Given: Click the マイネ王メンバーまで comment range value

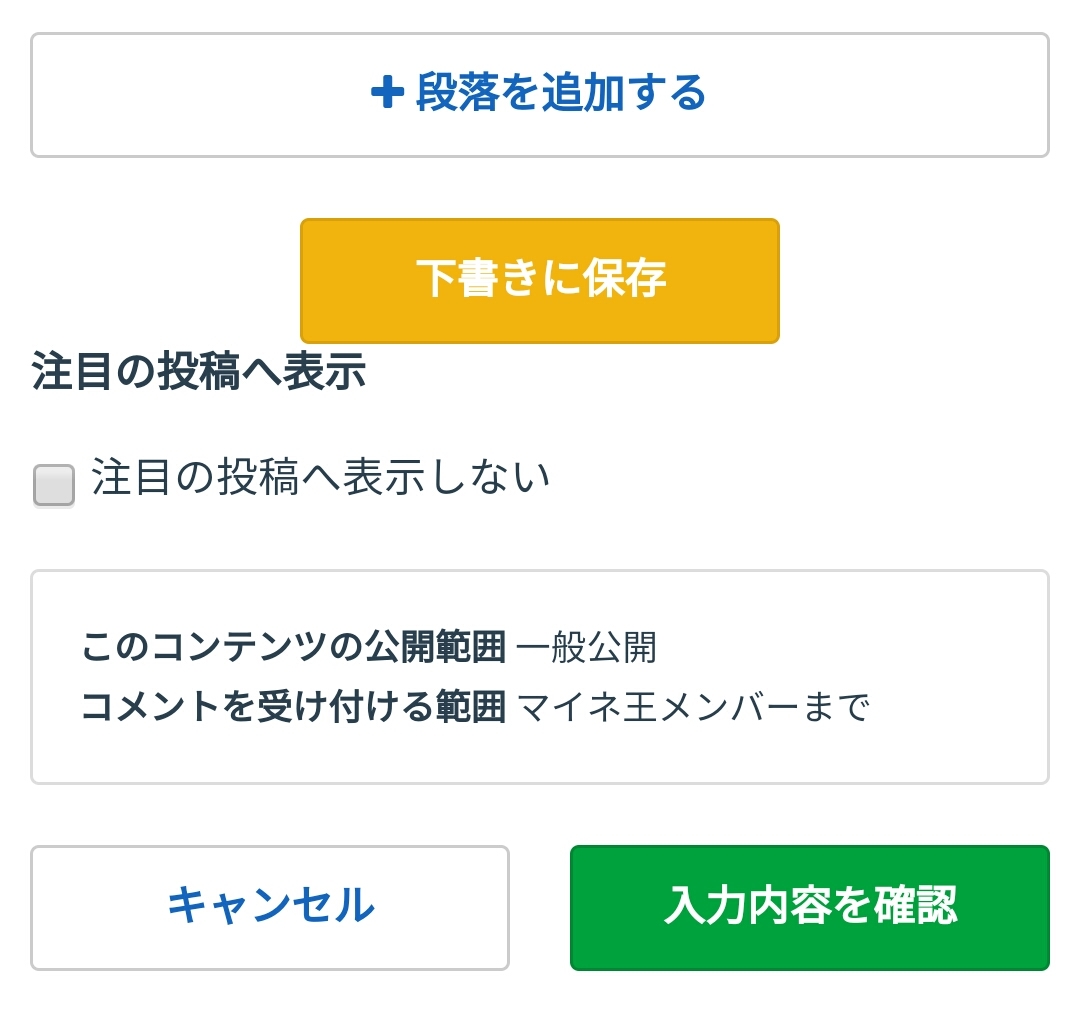Looking at the screenshot, I should click(x=694, y=708).
